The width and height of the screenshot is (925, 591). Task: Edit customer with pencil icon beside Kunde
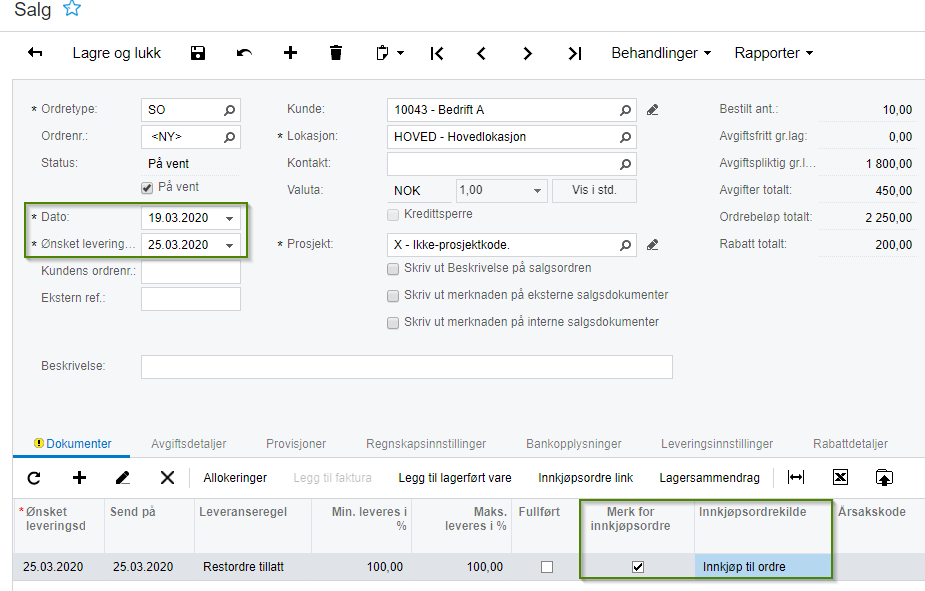(652, 110)
